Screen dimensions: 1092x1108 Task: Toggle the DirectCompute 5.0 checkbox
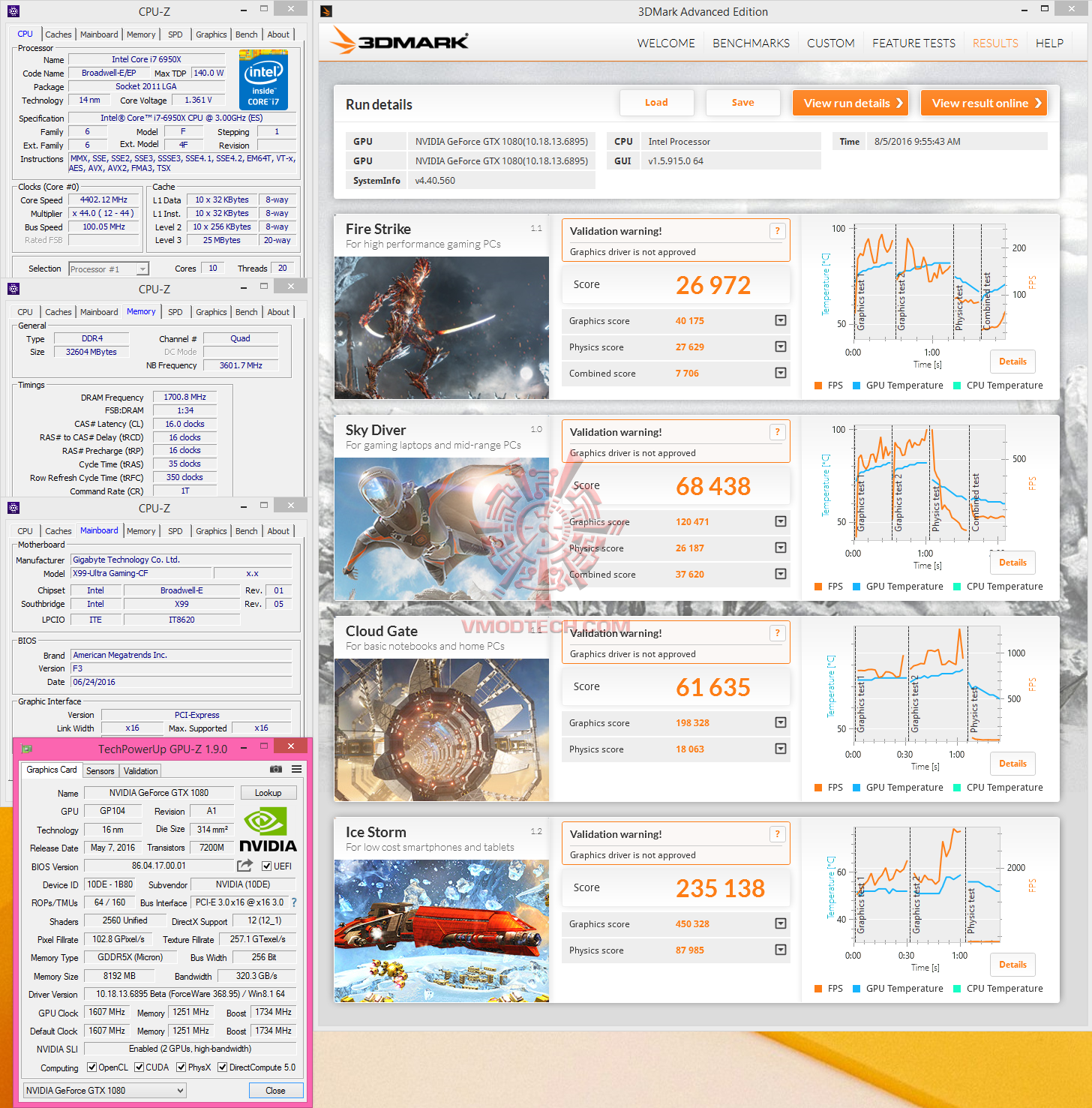coord(223,1067)
